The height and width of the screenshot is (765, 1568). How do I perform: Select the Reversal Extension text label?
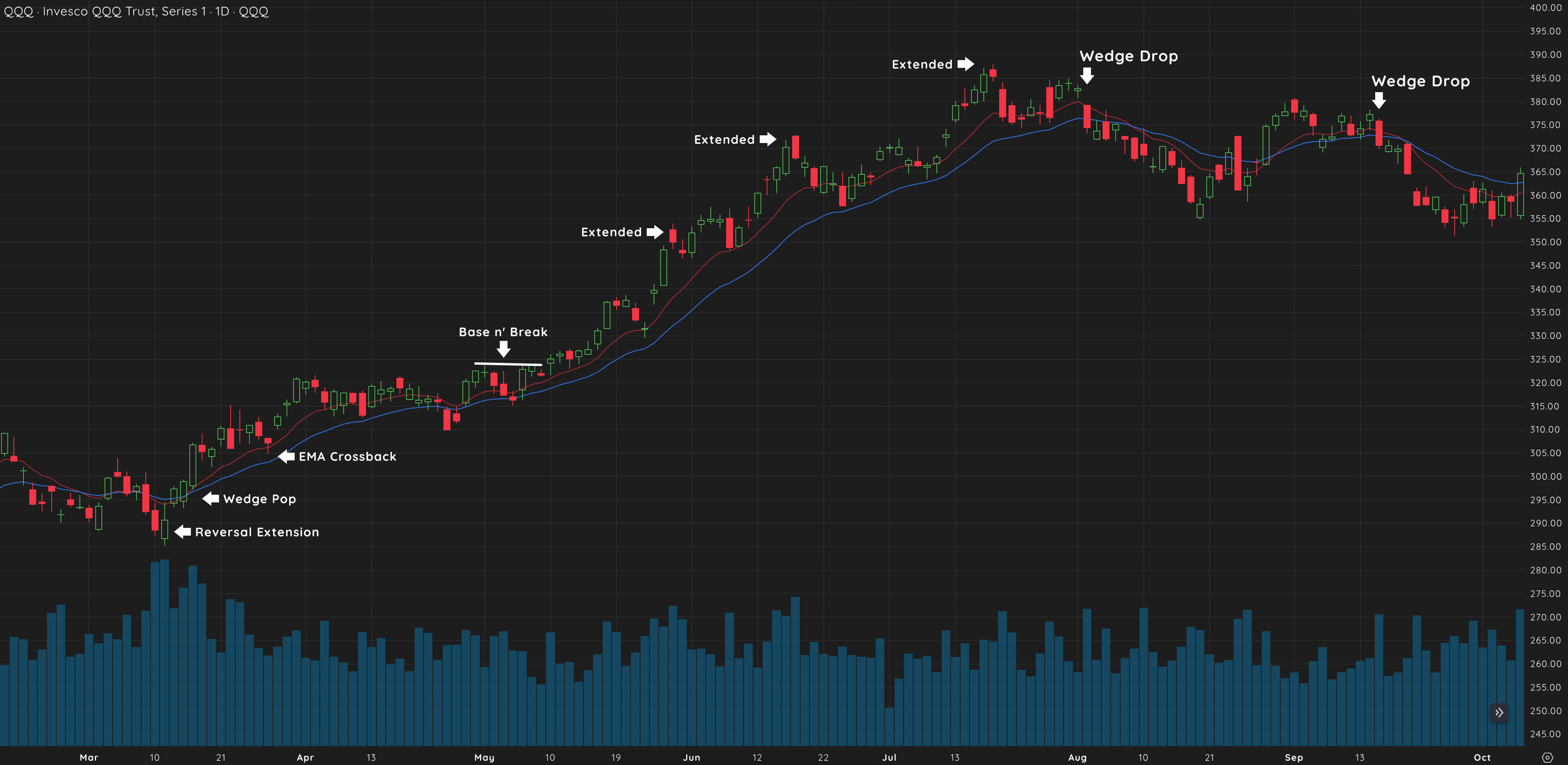point(257,532)
